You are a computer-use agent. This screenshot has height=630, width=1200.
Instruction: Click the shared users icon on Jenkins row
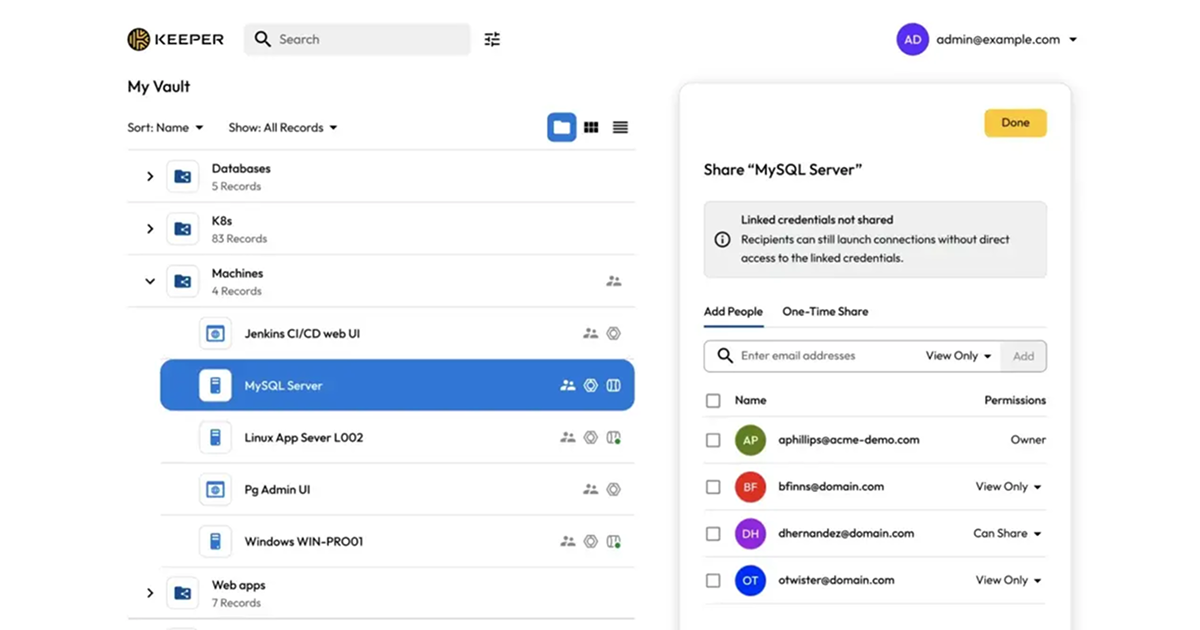[591, 334]
